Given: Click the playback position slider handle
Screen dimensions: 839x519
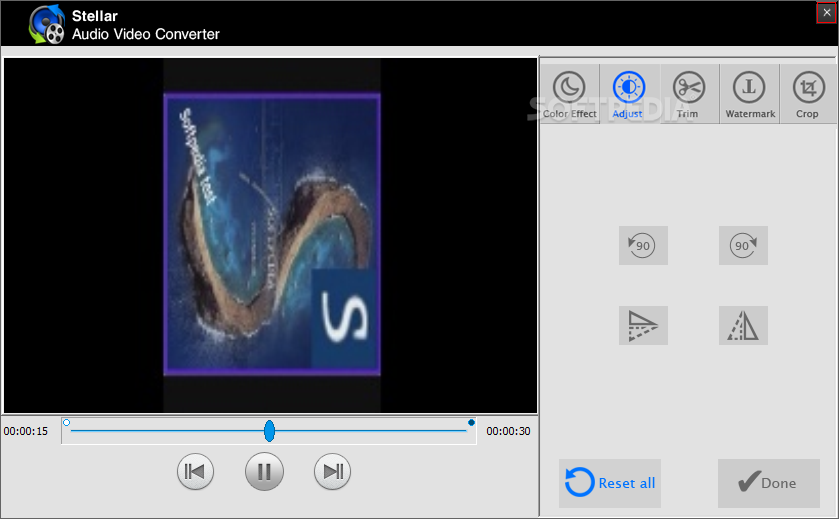Looking at the screenshot, I should pyautogui.click(x=269, y=431).
